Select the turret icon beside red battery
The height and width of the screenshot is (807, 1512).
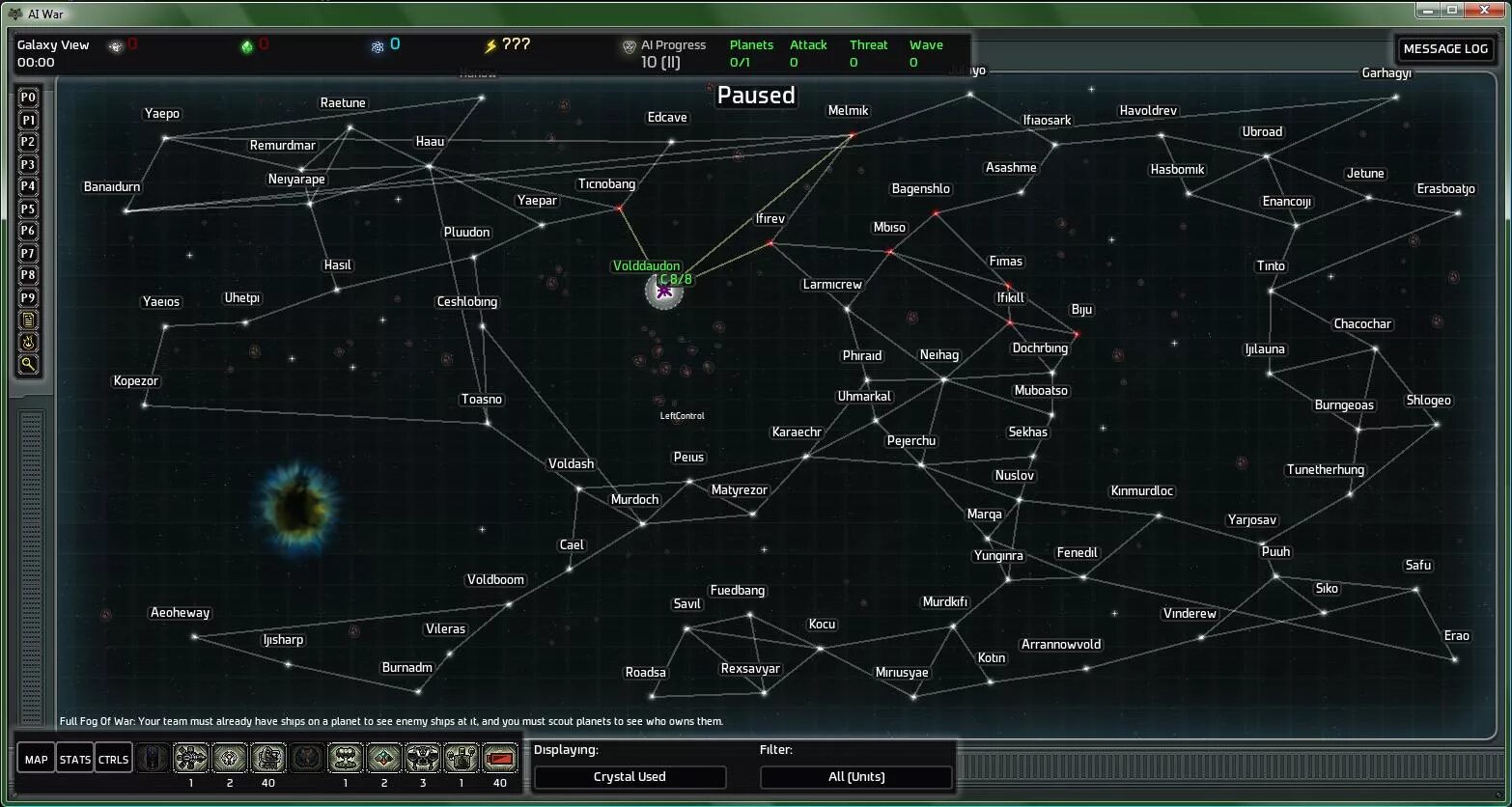pyautogui.click(x=462, y=758)
